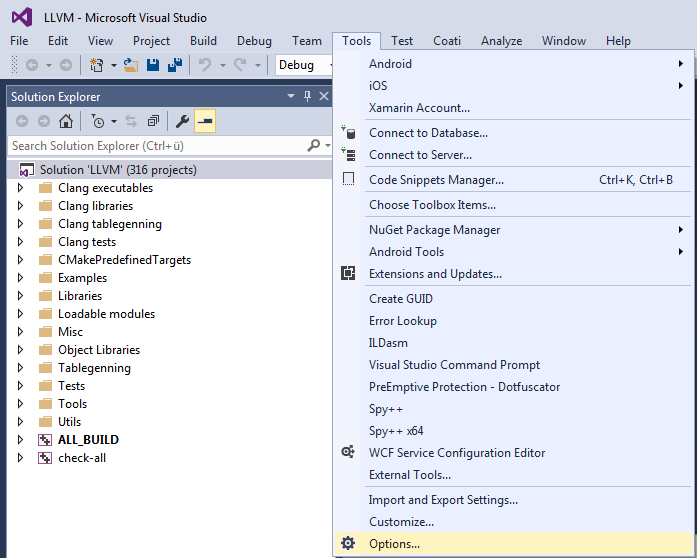Expand the Clang libraries folder
Image resolution: width=697 pixels, height=558 pixels.
[20, 206]
